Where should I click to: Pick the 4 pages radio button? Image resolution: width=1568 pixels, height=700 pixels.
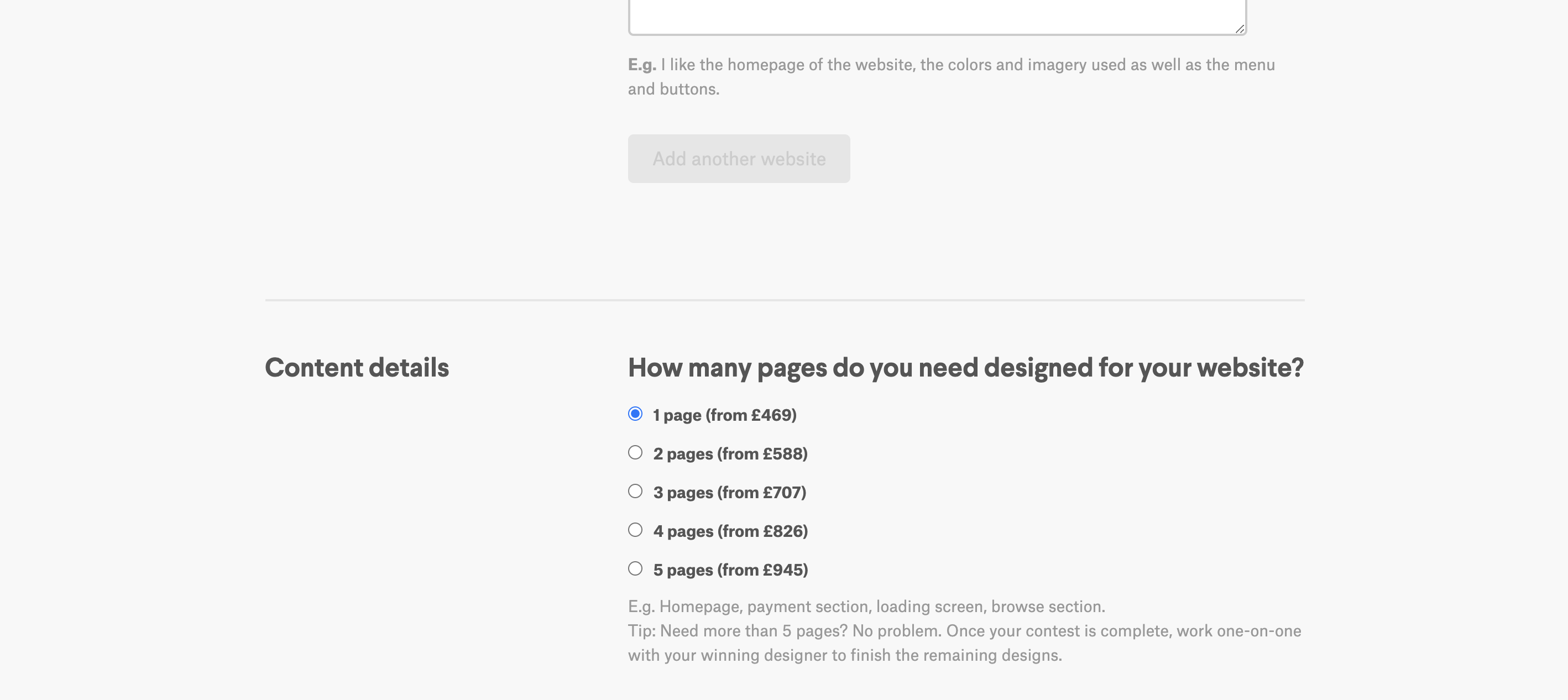(635, 530)
